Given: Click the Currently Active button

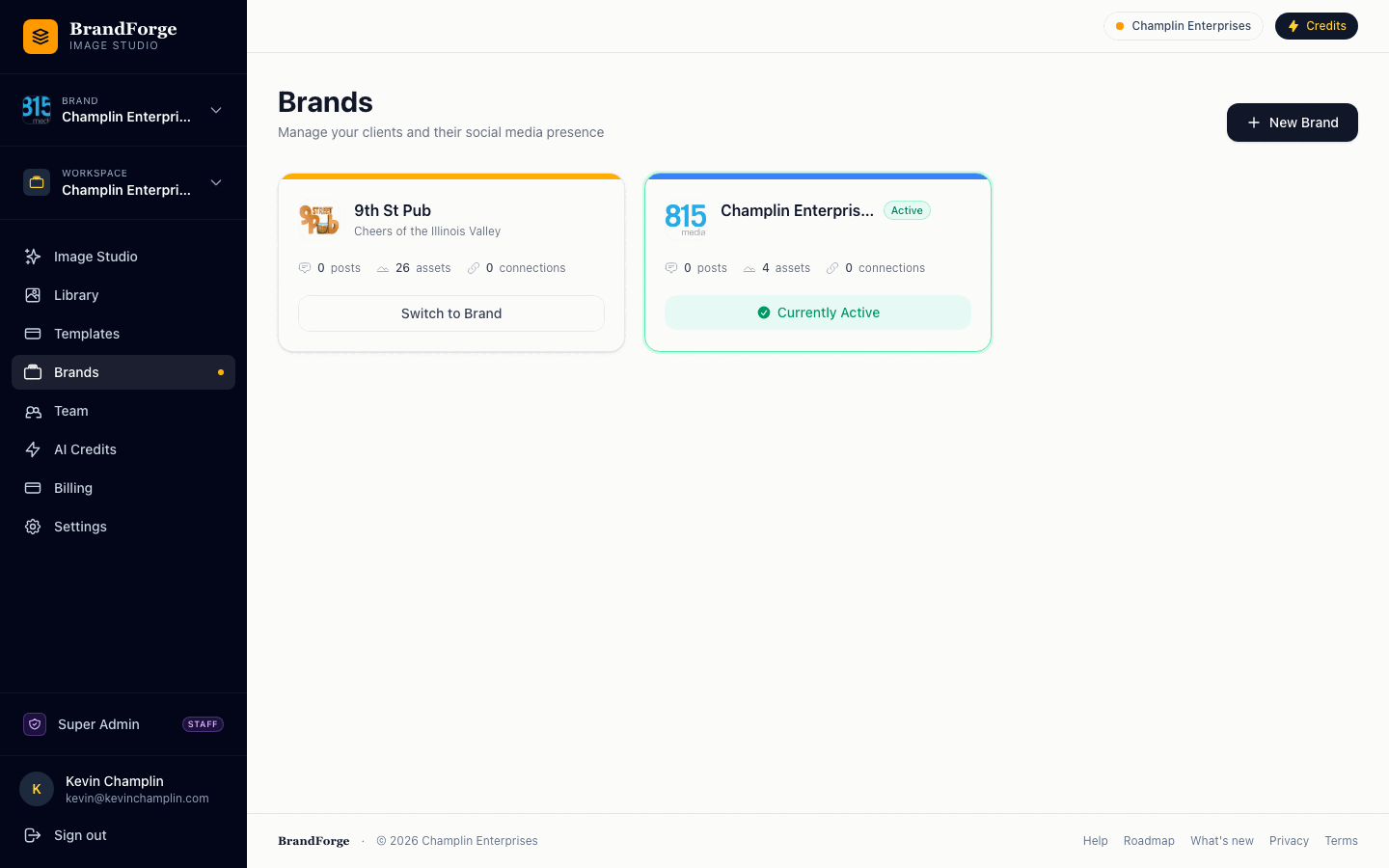Looking at the screenshot, I should (x=818, y=312).
